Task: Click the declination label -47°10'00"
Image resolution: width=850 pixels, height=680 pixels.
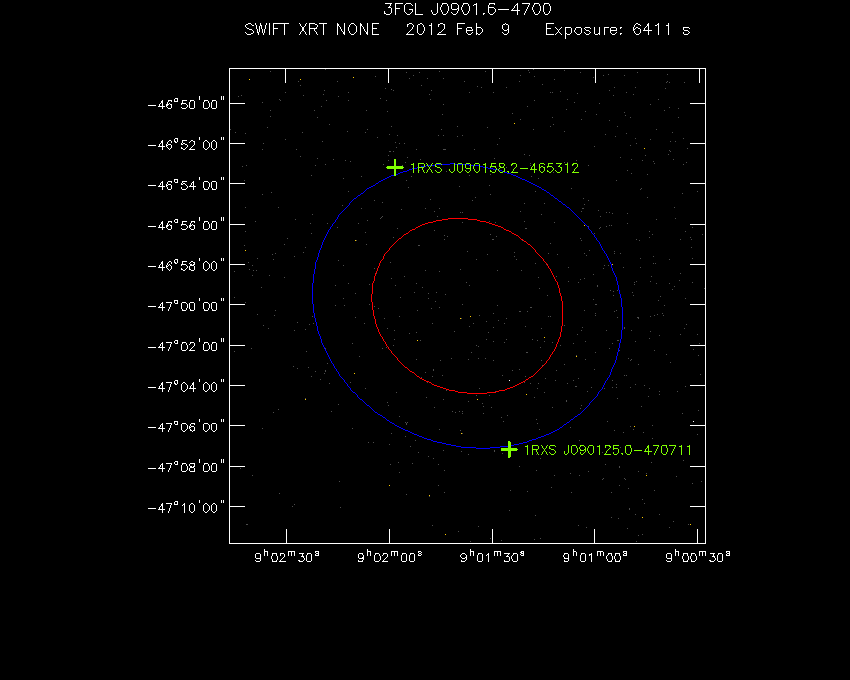Action: [x=186, y=508]
